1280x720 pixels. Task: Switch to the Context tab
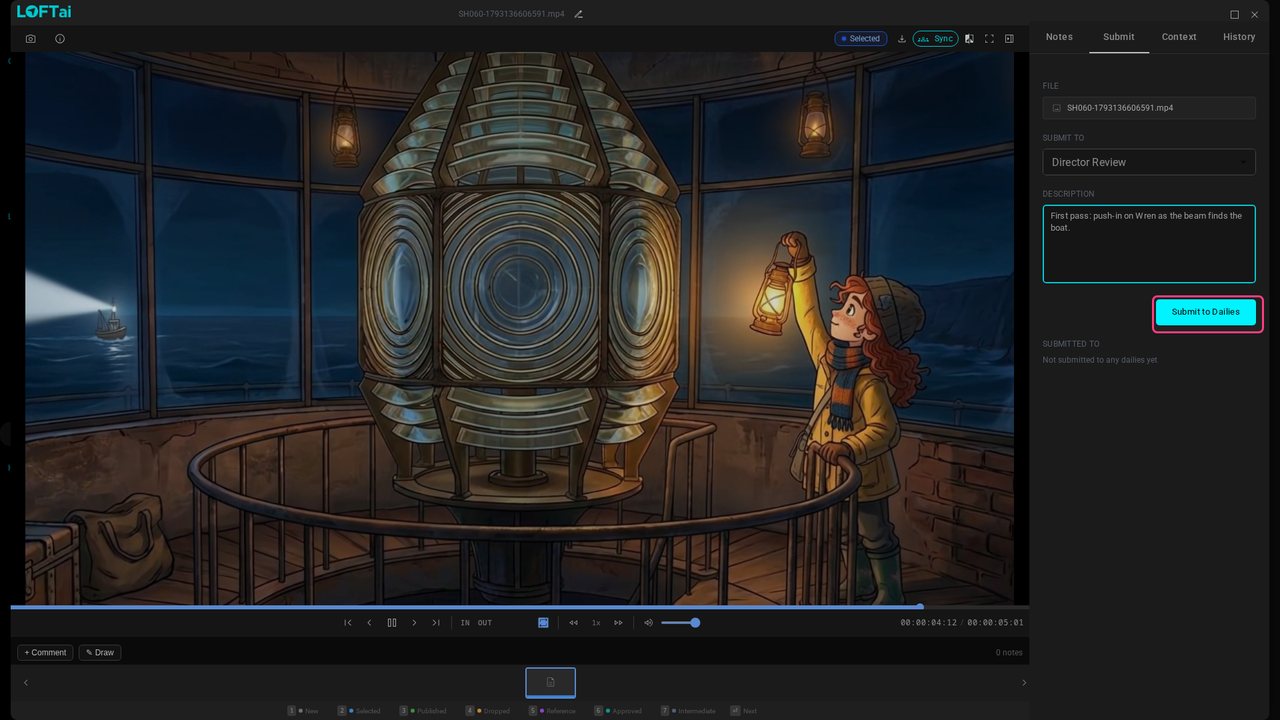(1179, 37)
